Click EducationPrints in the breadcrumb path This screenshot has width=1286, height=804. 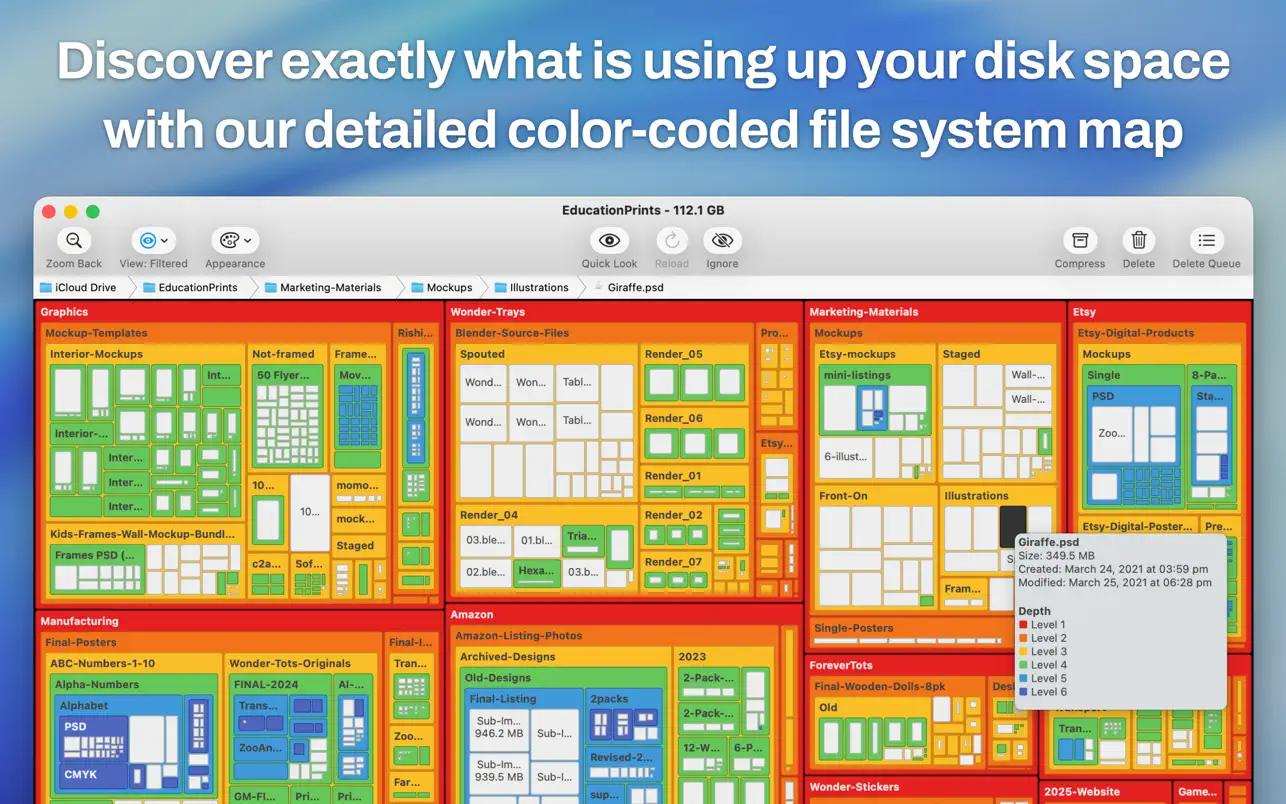coord(197,287)
